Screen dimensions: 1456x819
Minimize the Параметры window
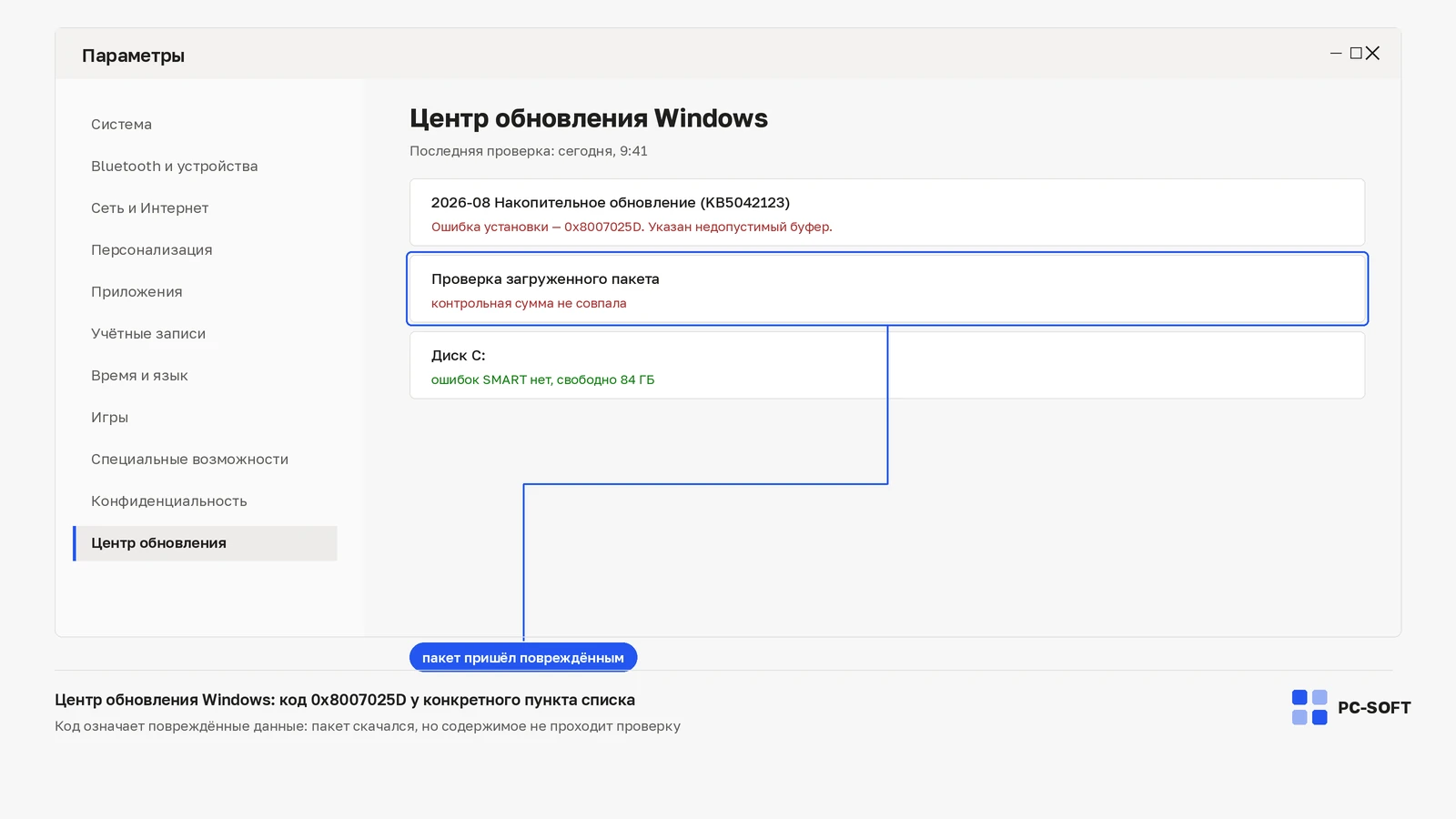coord(1336,54)
